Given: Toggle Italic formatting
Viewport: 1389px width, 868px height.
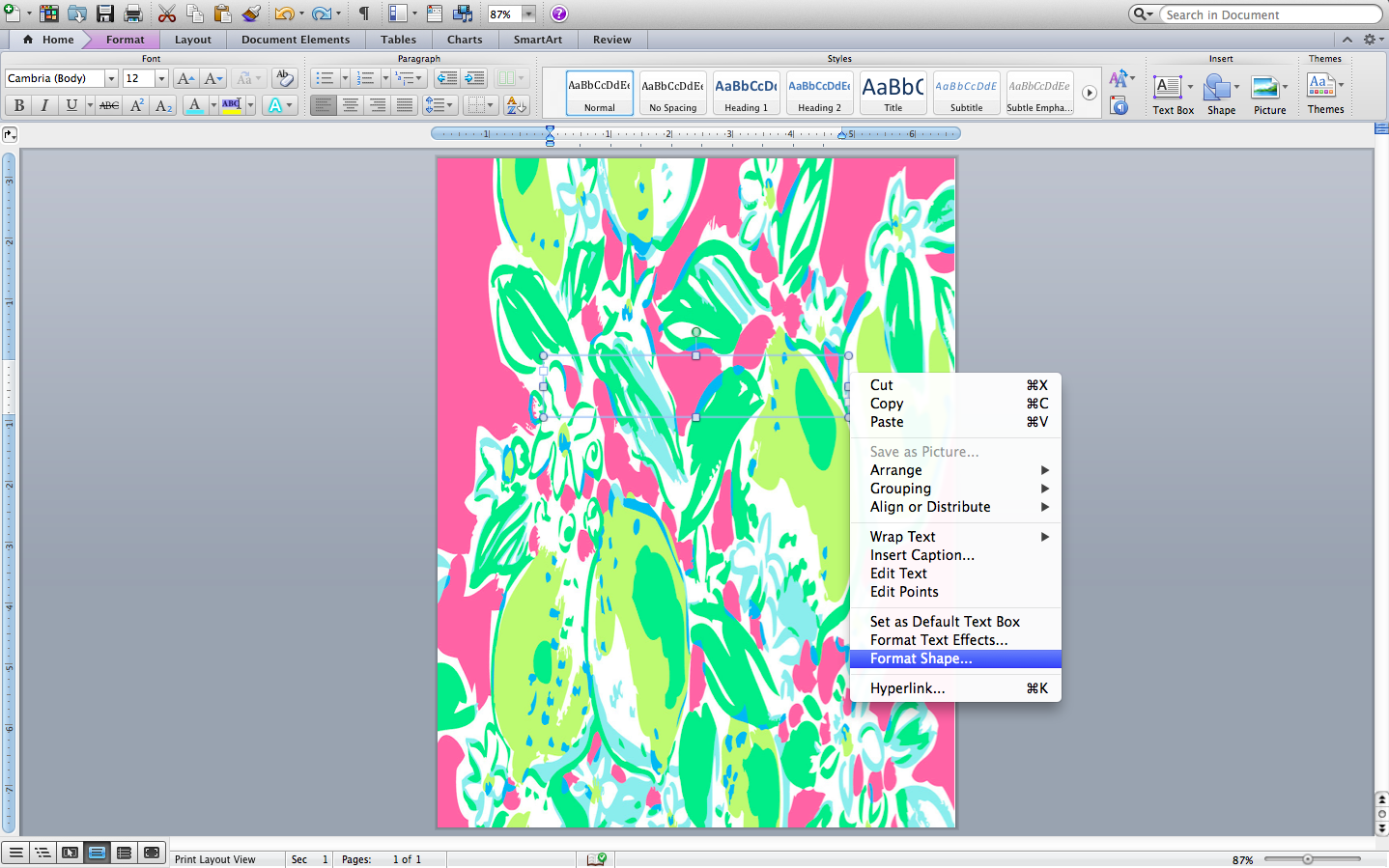Looking at the screenshot, I should click(44, 105).
